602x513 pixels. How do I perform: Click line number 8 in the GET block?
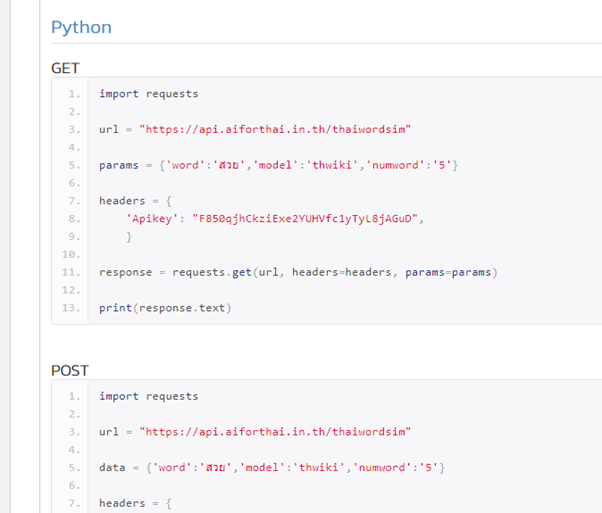[74, 219]
